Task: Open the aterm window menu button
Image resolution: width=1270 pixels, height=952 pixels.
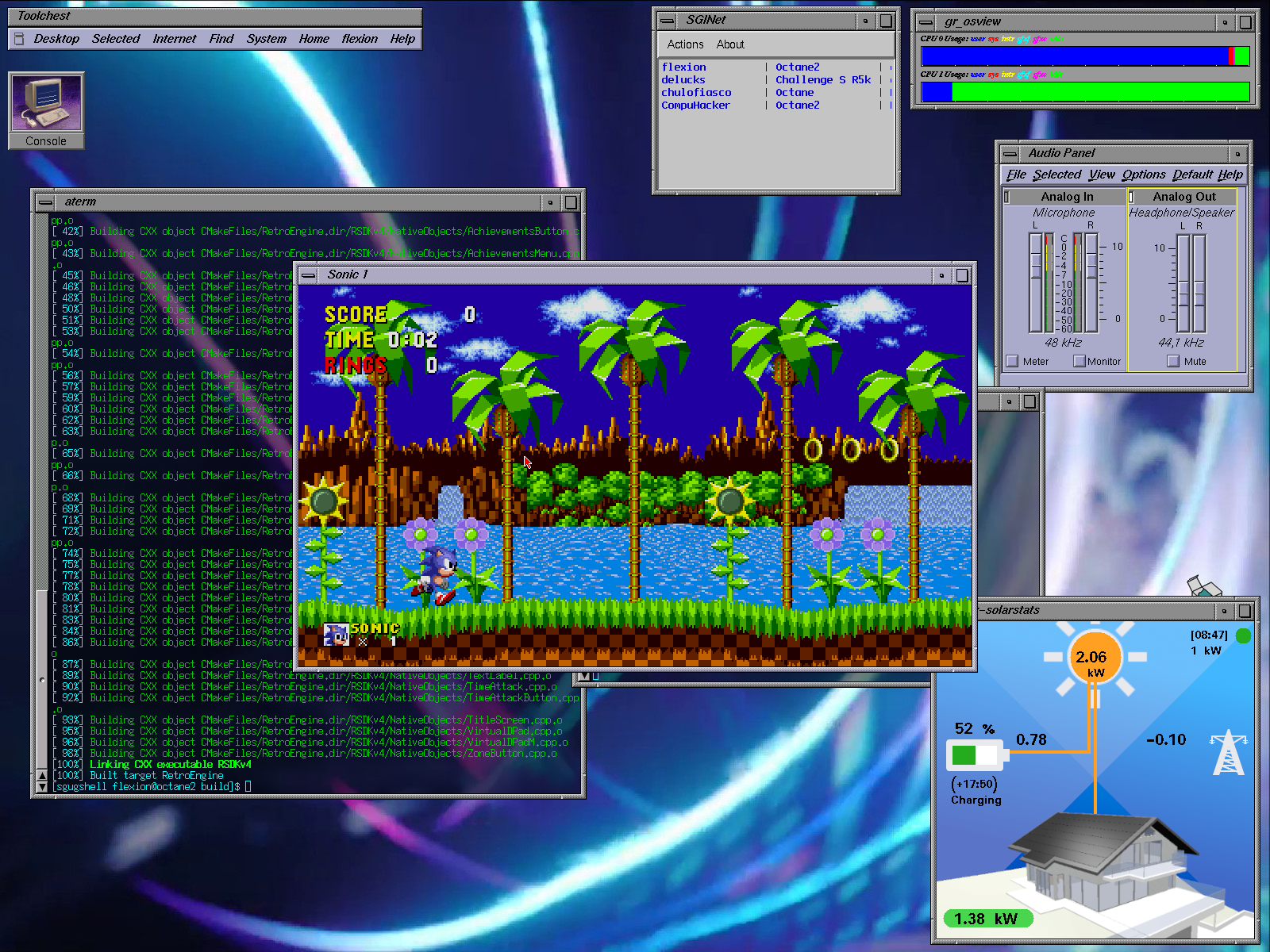Action: pos(46,202)
